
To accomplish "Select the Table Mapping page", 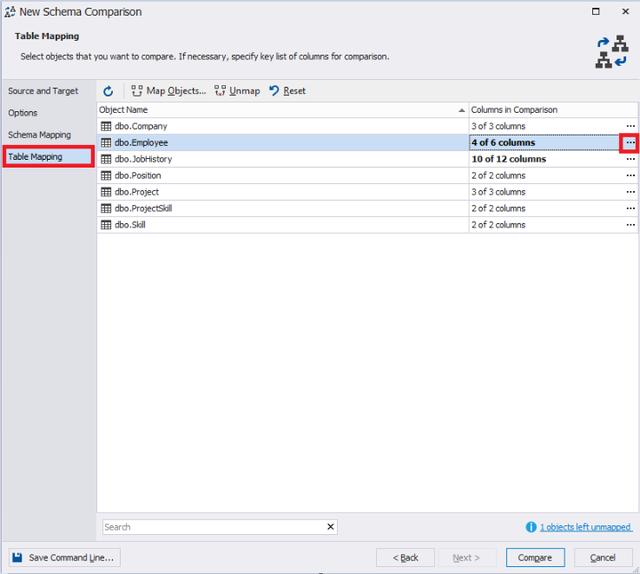I will click(x=48, y=157).
